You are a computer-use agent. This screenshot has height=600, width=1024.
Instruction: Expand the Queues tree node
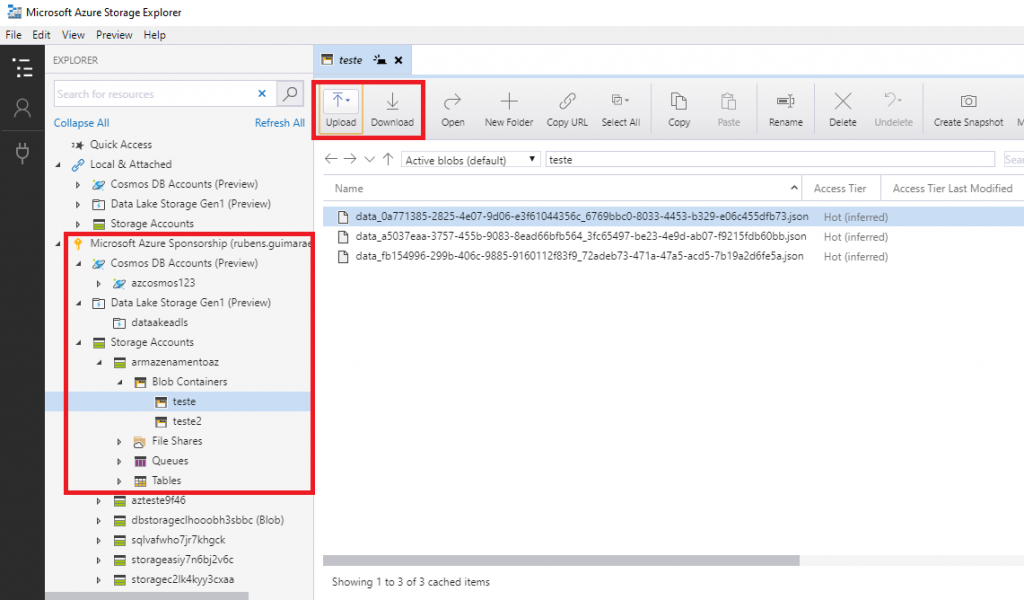point(120,461)
